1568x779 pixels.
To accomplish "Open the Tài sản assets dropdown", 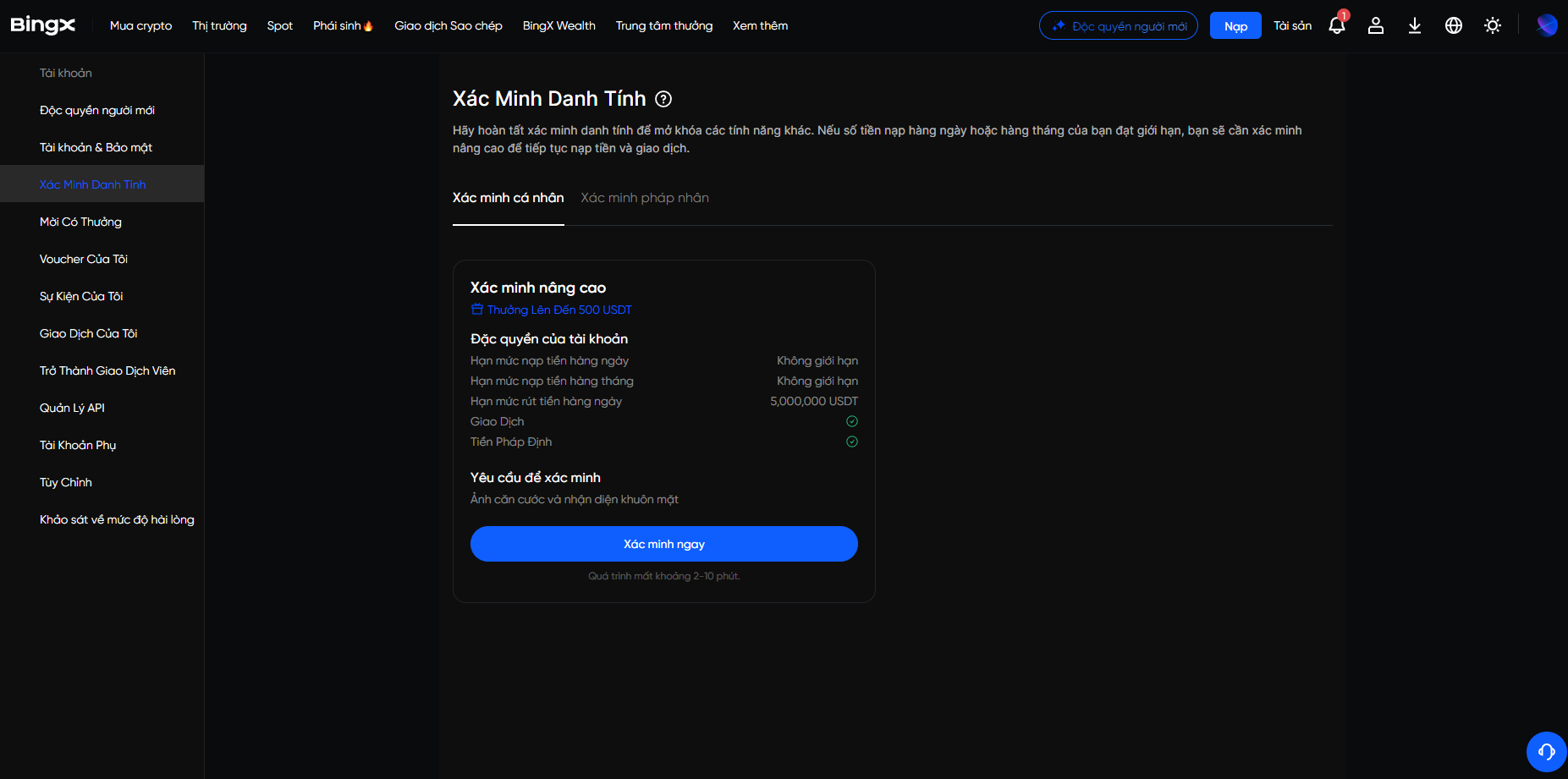I will [1292, 25].
